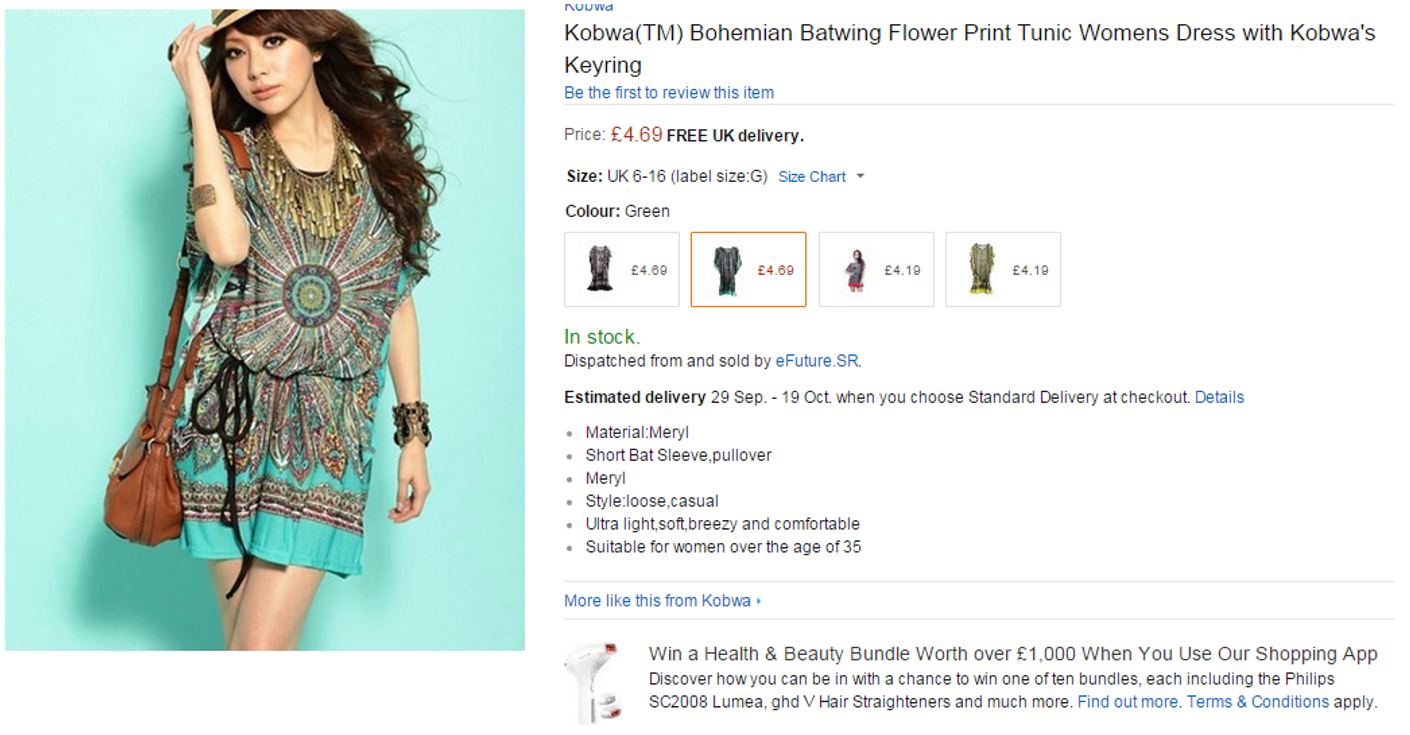Viewport: 1410px width, 735px height.
Task: Open the Size Chart link
Action: tap(811, 177)
